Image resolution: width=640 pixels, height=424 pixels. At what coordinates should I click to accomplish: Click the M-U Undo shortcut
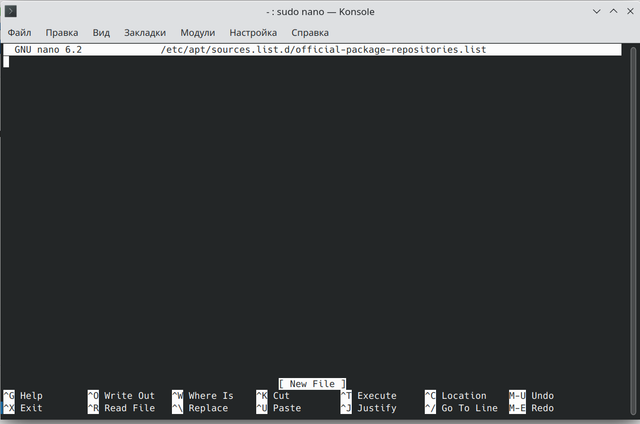pos(531,396)
